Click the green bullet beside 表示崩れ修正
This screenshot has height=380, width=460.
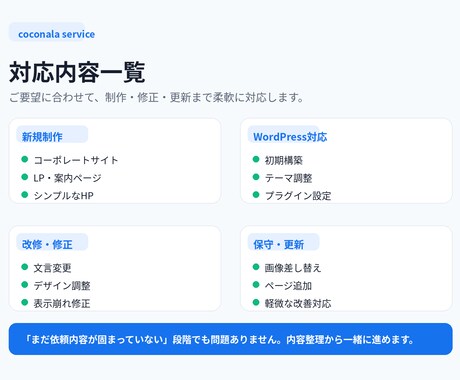(x=24, y=302)
